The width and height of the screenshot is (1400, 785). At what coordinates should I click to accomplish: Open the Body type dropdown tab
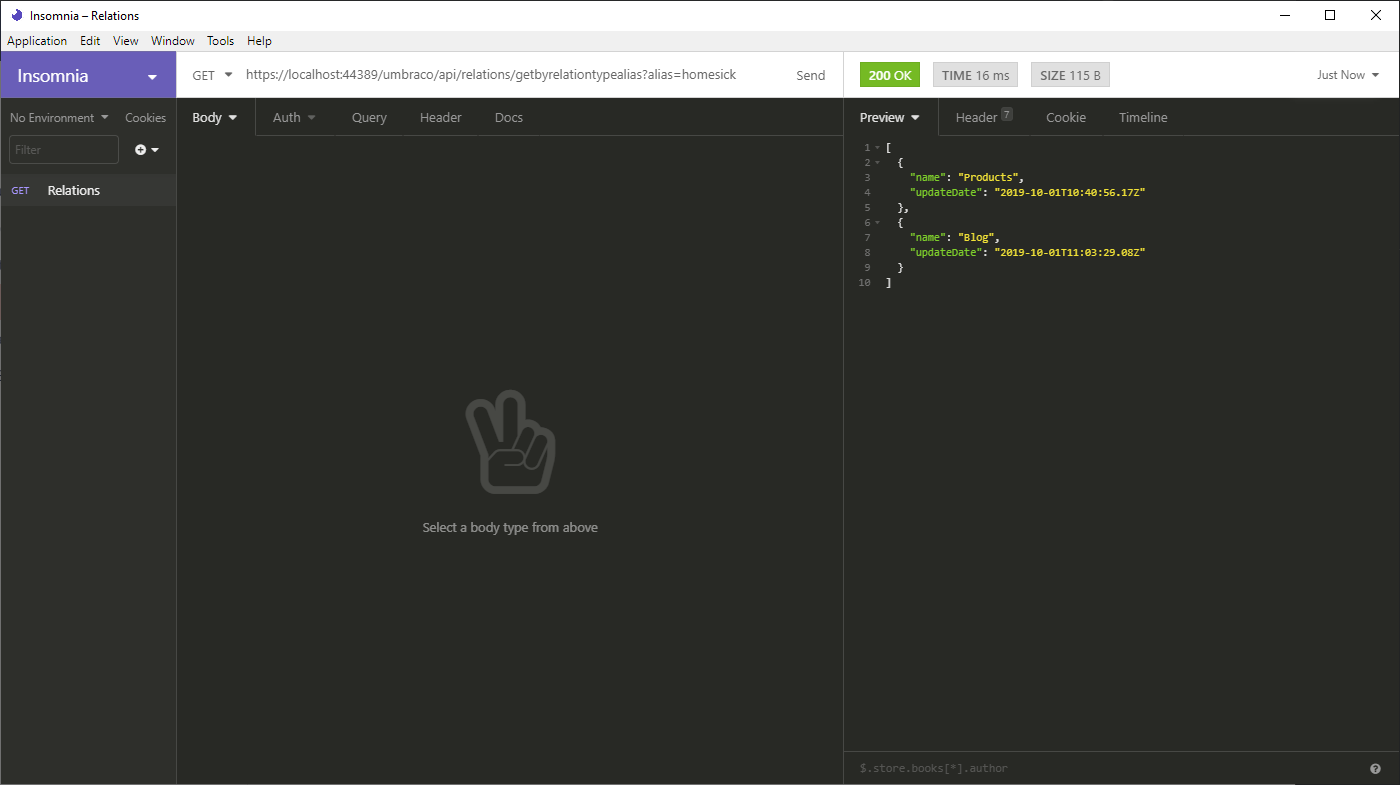pos(215,118)
